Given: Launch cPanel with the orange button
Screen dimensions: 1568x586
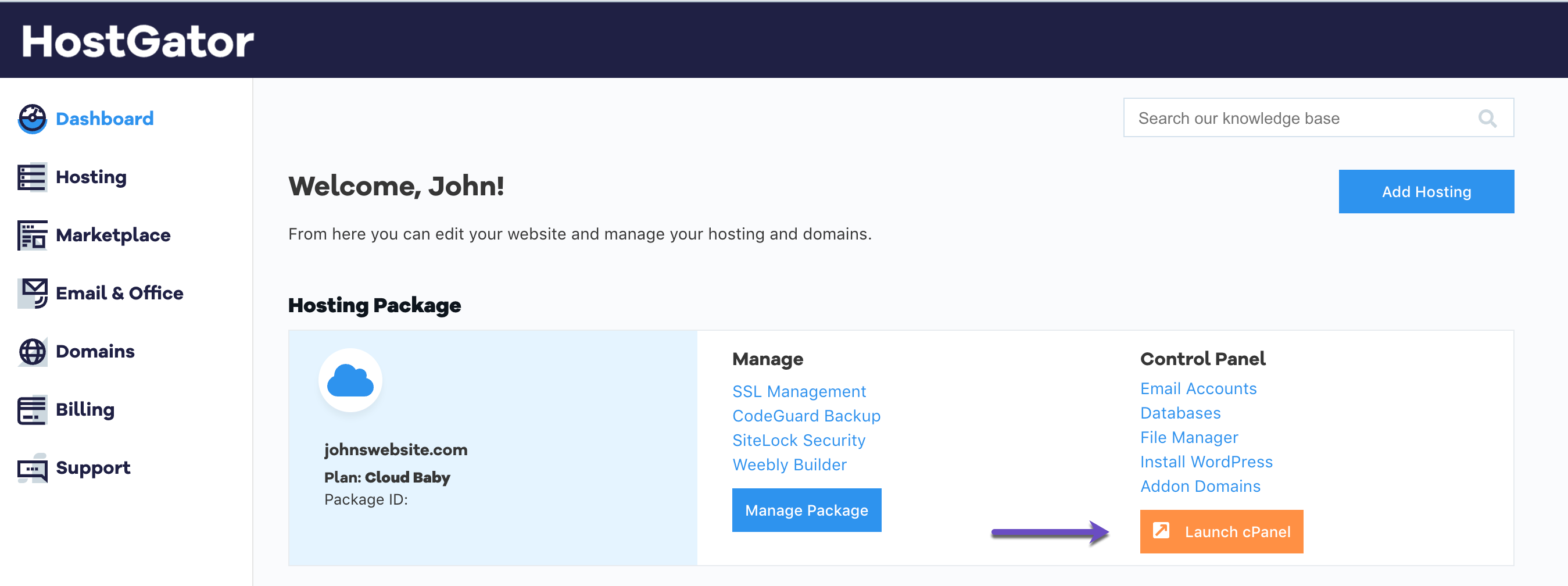Looking at the screenshot, I should tap(1220, 531).
